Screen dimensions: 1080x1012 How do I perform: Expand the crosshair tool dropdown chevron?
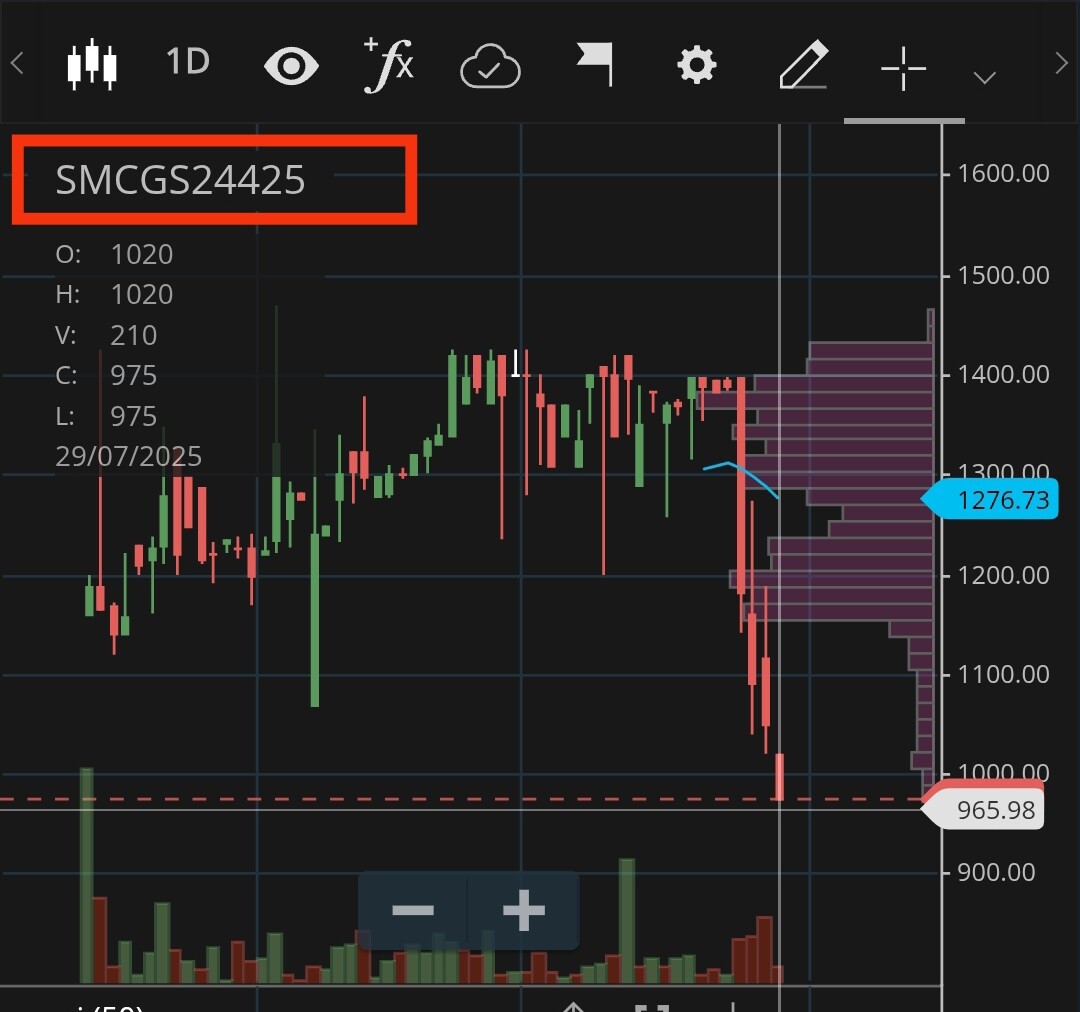coord(984,77)
